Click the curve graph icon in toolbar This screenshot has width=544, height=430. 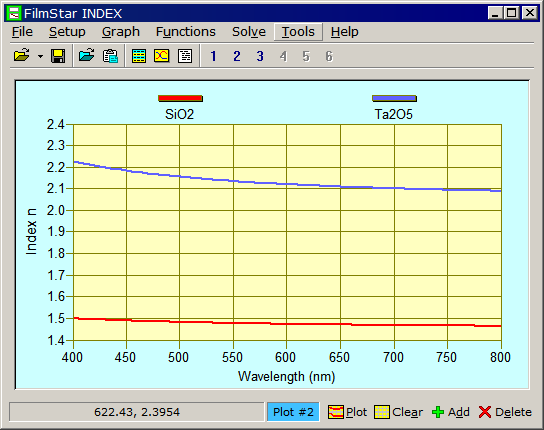pyautogui.click(x=162, y=56)
